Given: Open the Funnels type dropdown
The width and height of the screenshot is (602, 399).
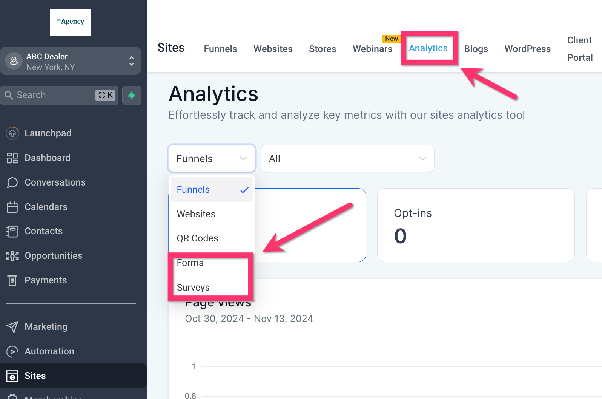Looking at the screenshot, I should 212,159.
